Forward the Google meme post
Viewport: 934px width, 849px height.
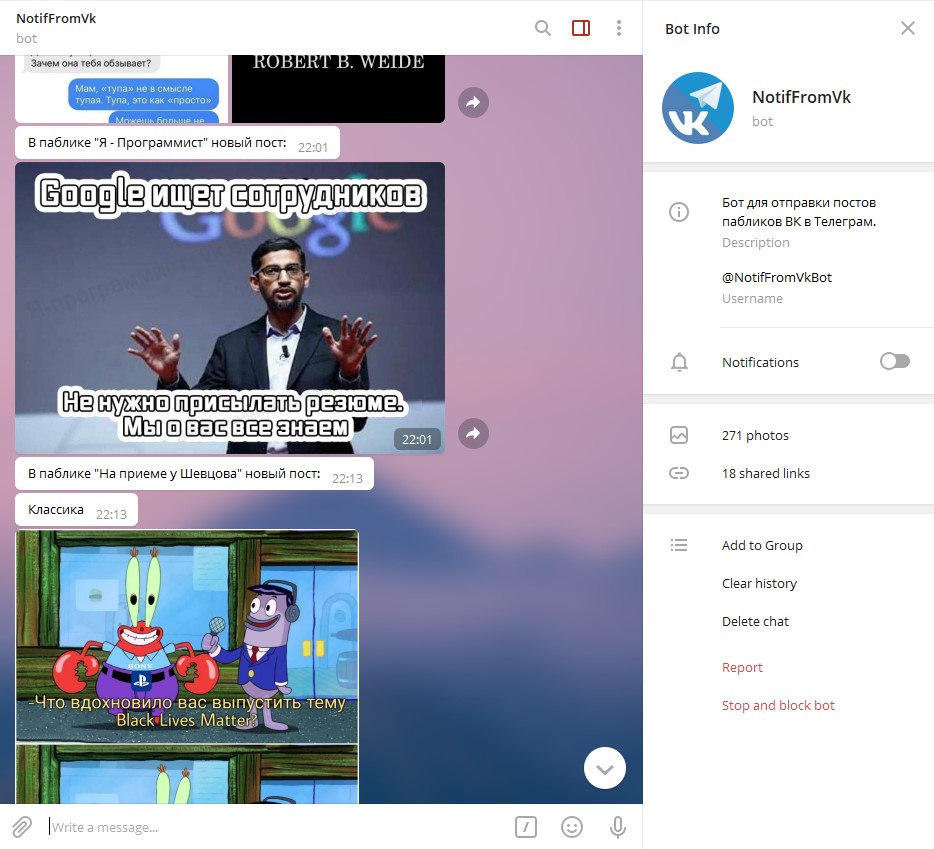tap(473, 433)
